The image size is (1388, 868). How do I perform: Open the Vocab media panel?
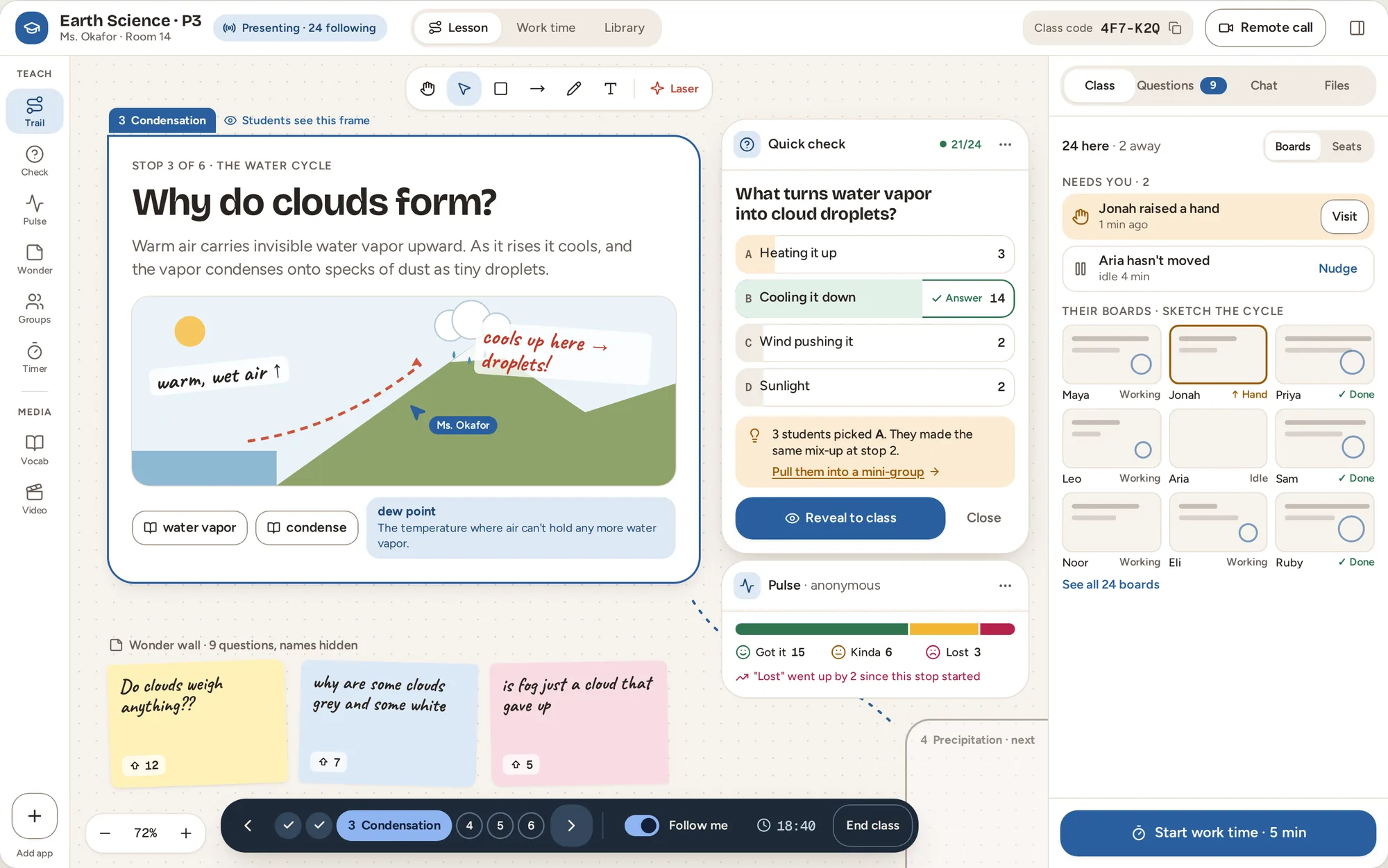click(35, 450)
